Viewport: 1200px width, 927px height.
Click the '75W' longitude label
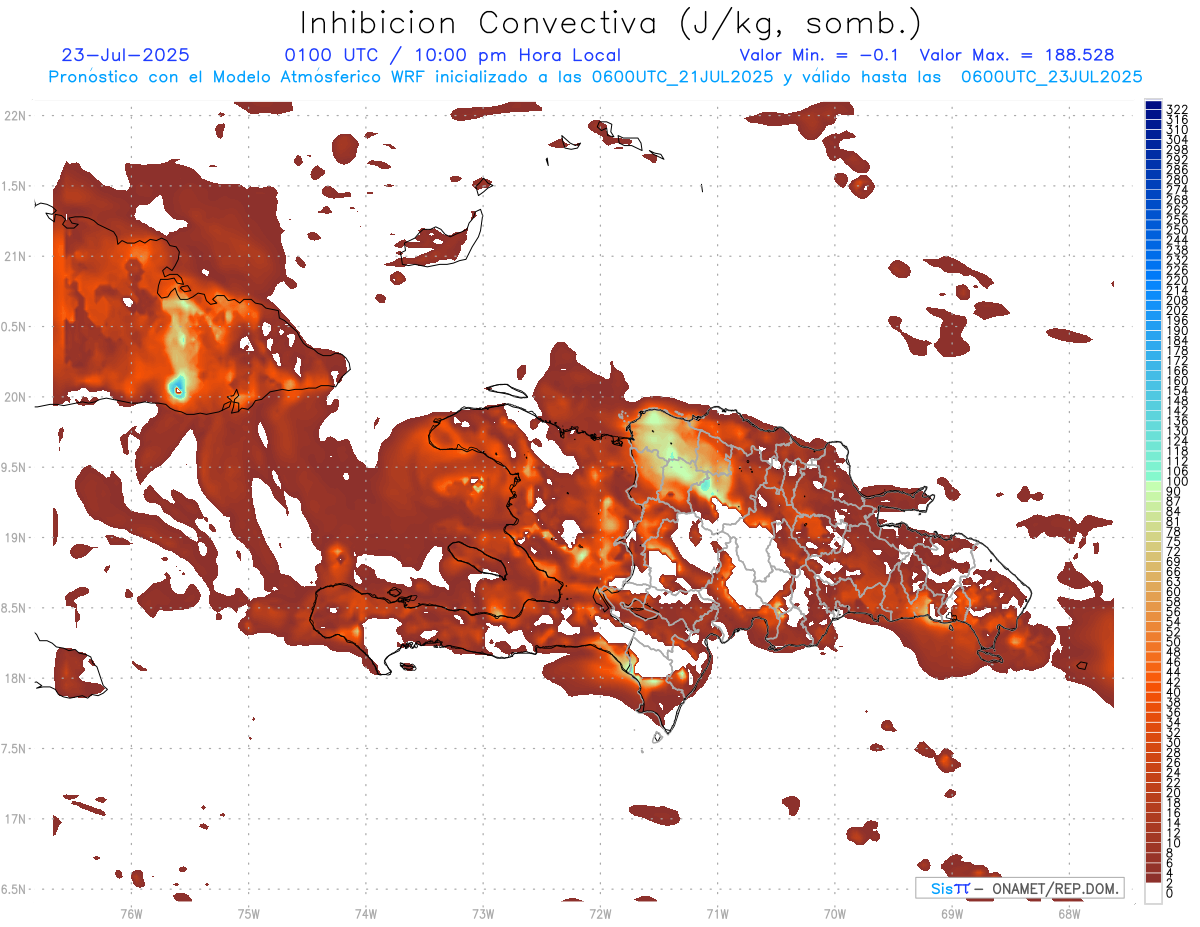[x=248, y=913]
